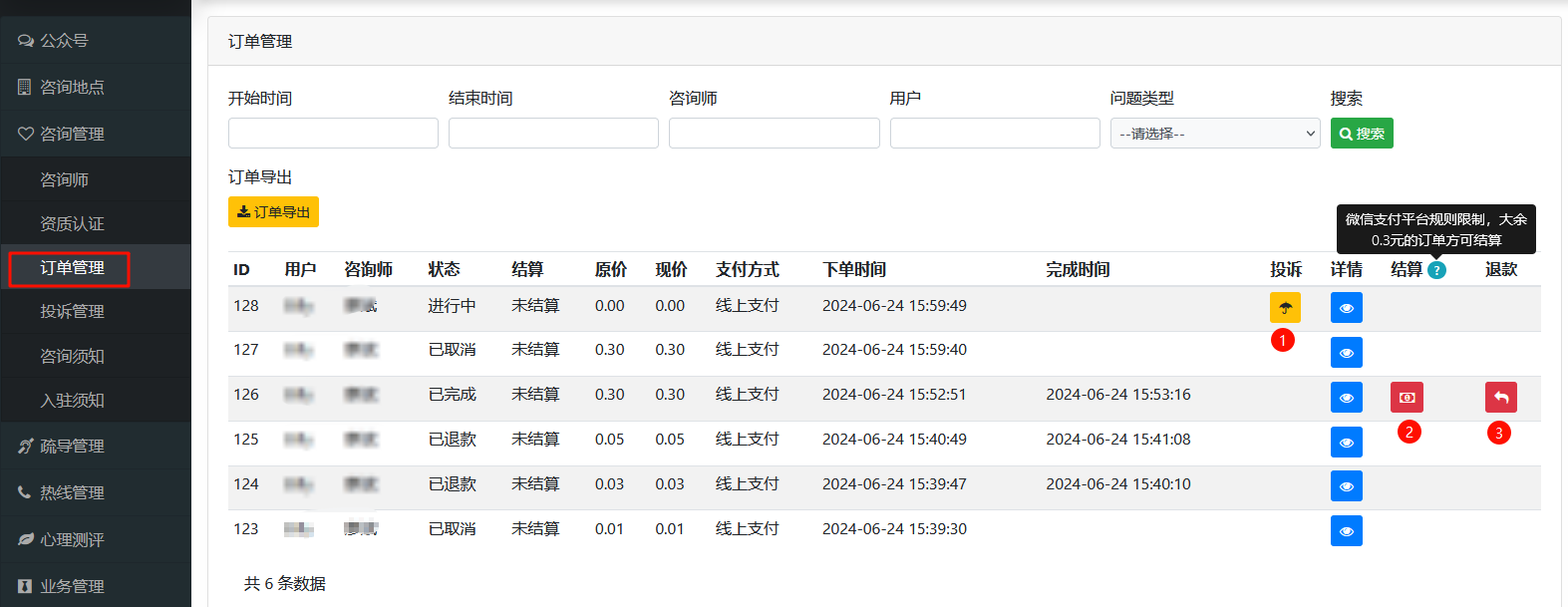Click the 结束时间 input box
The width and height of the screenshot is (1568, 607).
[553, 134]
